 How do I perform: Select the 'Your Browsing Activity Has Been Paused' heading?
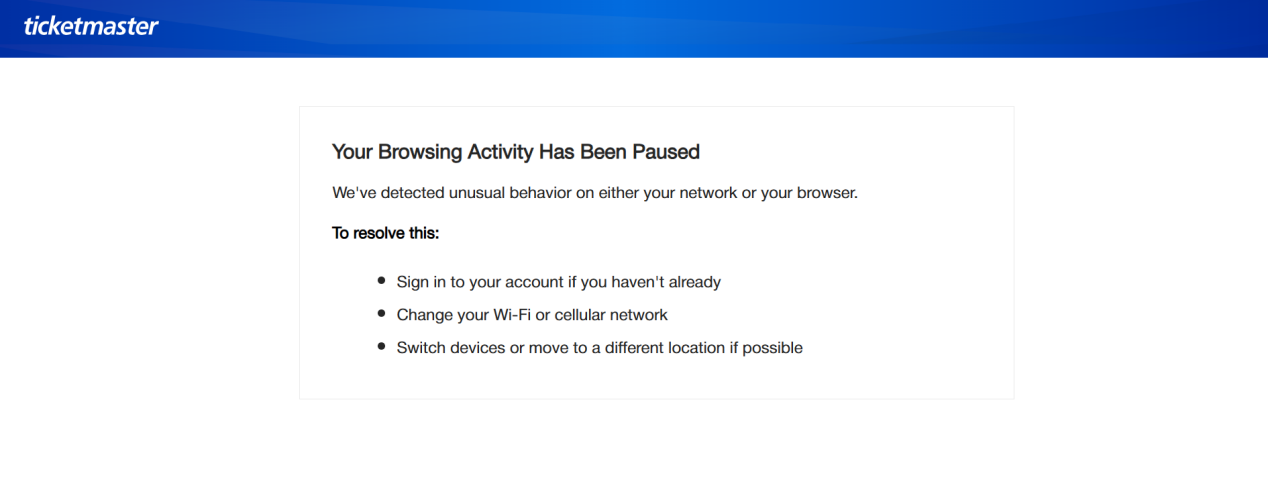coord(516,152)
